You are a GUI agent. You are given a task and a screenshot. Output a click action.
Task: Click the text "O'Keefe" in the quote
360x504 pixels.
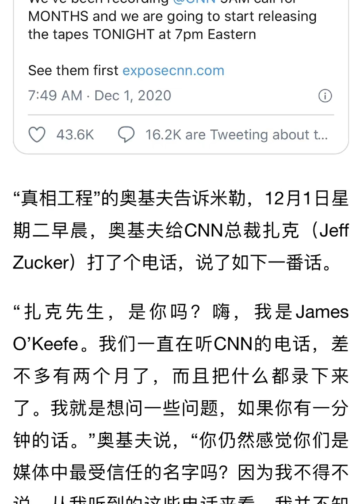pyautogui.click(x=45, y=344)
